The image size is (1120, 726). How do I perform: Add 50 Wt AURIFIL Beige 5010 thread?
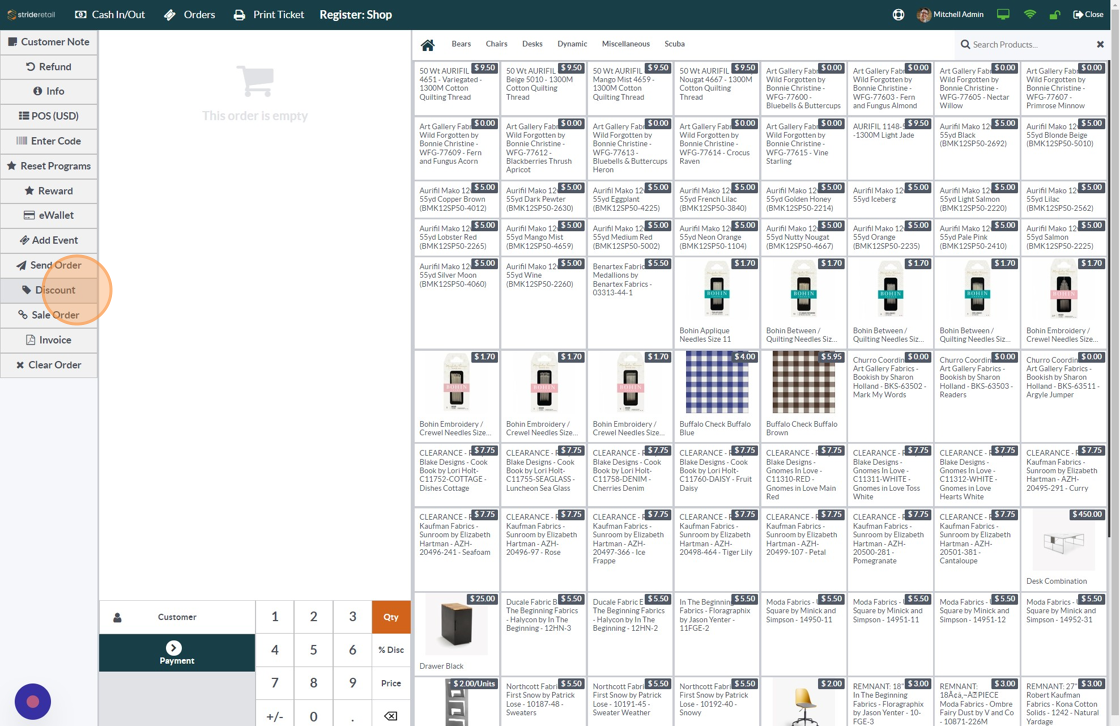543,88
